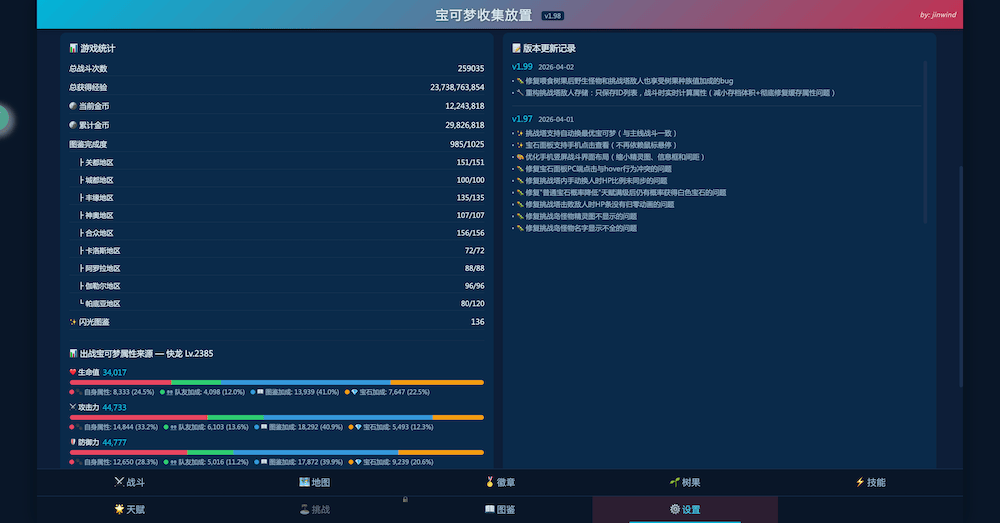Switch to the 地图 (Map) tab
Viewport: 1000px width, 523px height.
(x=314, y=482)
